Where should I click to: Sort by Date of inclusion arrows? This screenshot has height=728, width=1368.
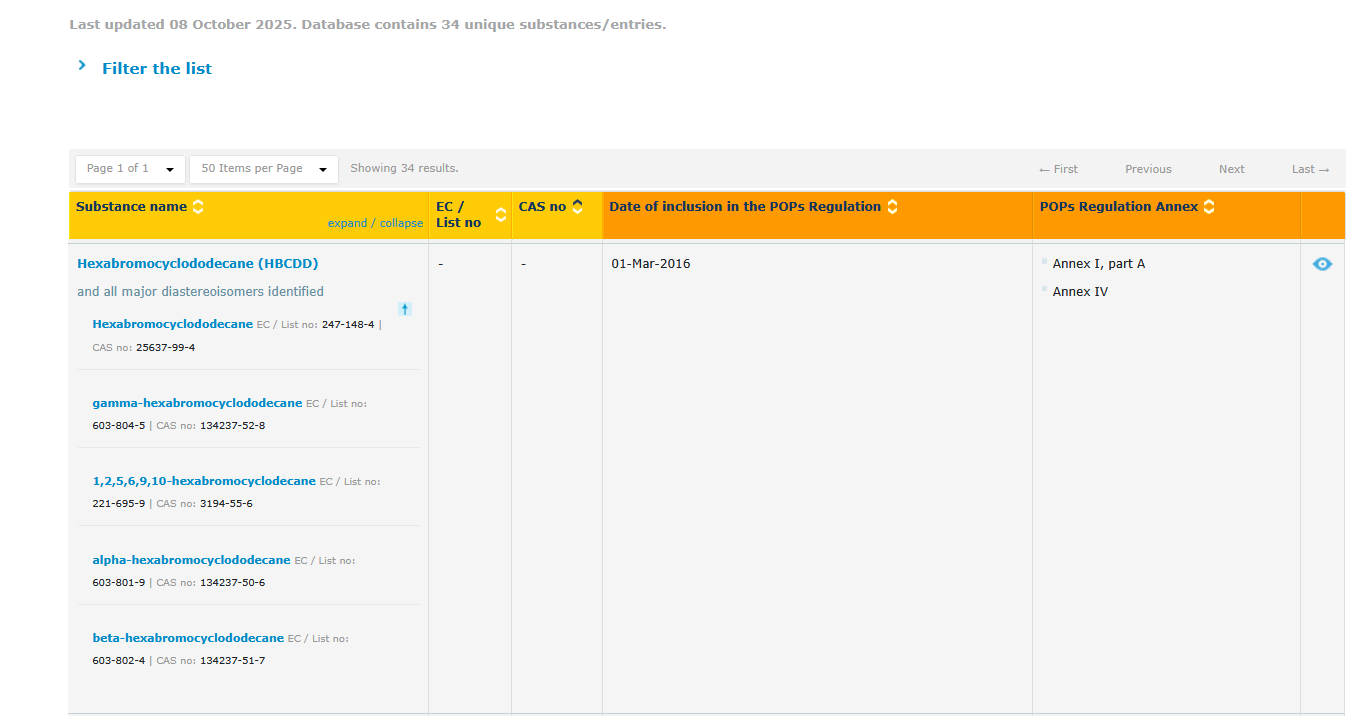(x=892, y=207)
